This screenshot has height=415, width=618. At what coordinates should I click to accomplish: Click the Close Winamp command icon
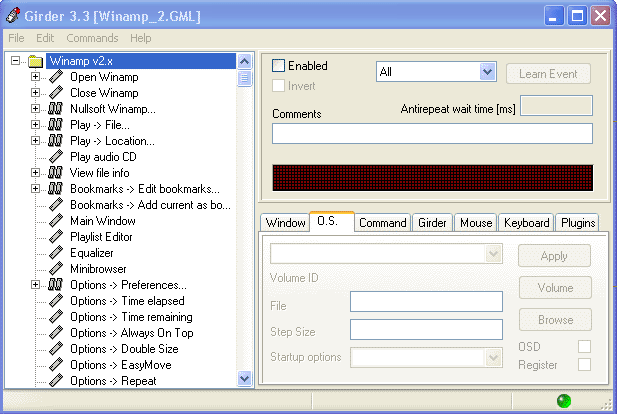click(x=56, y=93)
